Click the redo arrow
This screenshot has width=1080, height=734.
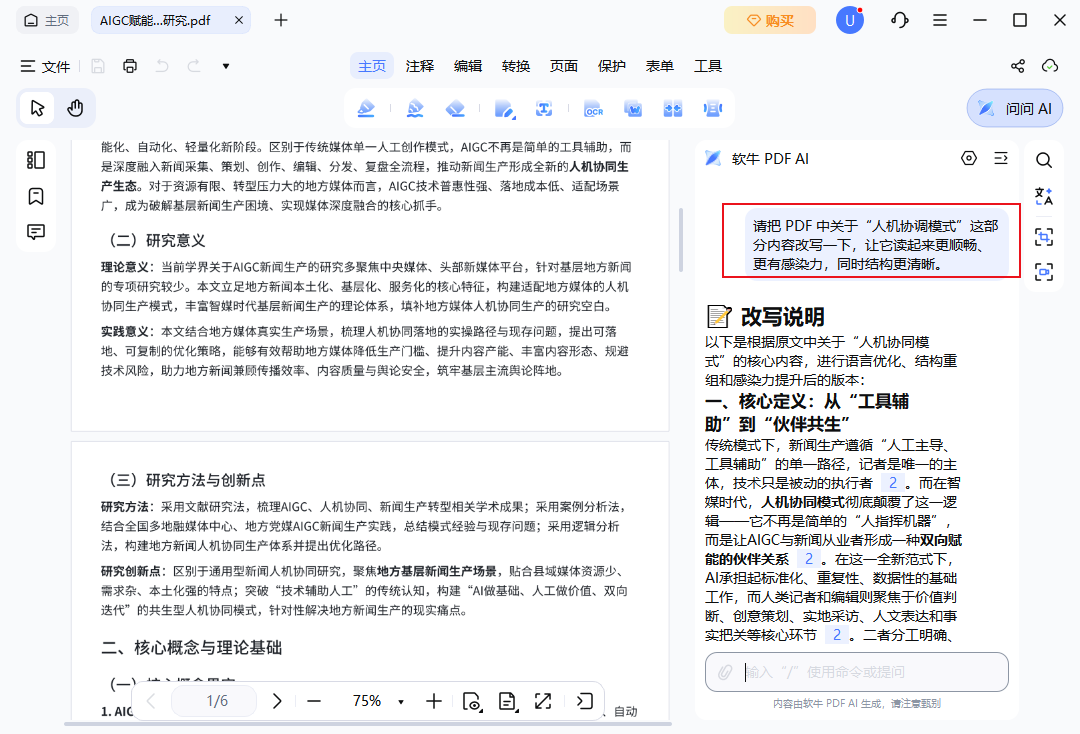pos(194,66)
